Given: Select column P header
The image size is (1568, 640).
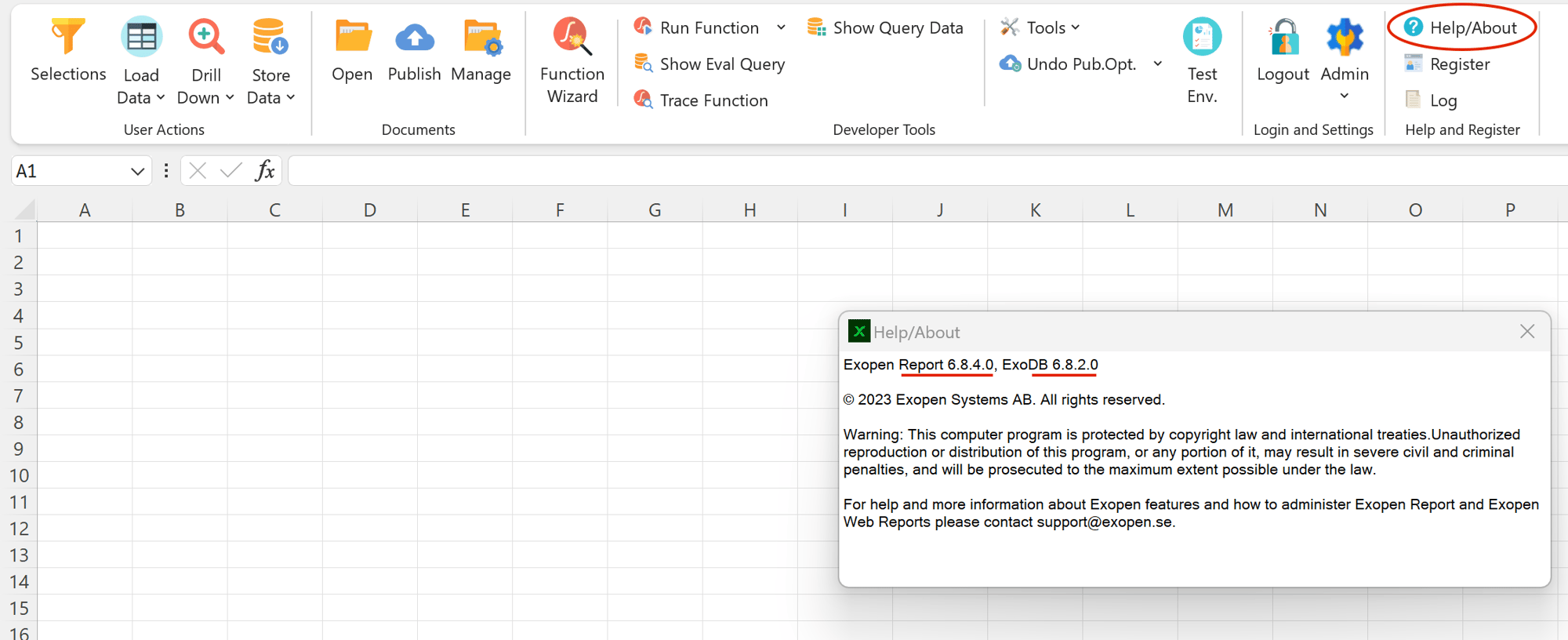Looking at the screenshot, I should point(1510,210).
